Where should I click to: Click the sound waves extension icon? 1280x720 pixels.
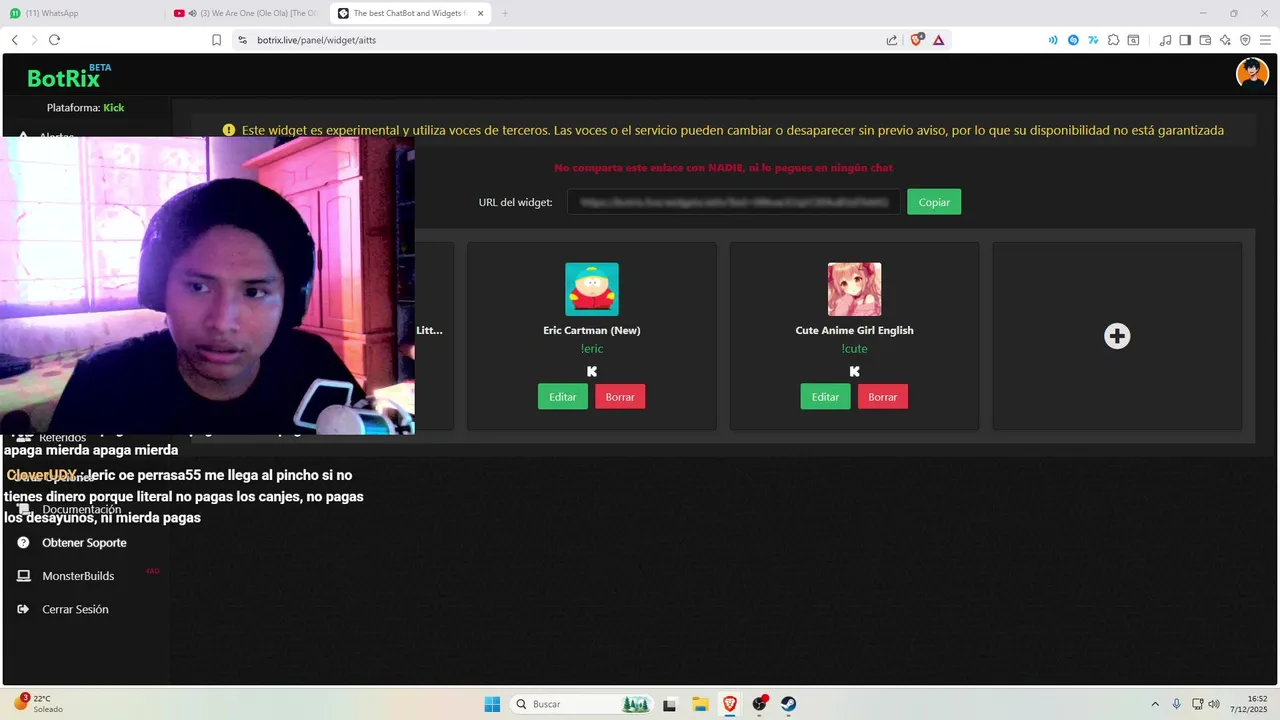(x=1053, y=40)
